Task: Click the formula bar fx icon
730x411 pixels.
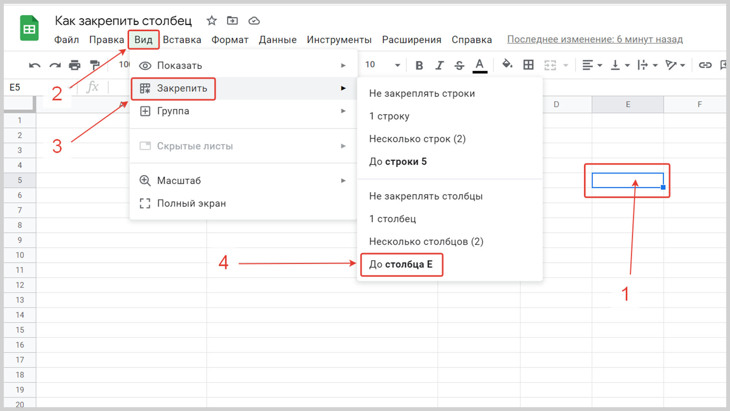Action: (x=93, y=87)
